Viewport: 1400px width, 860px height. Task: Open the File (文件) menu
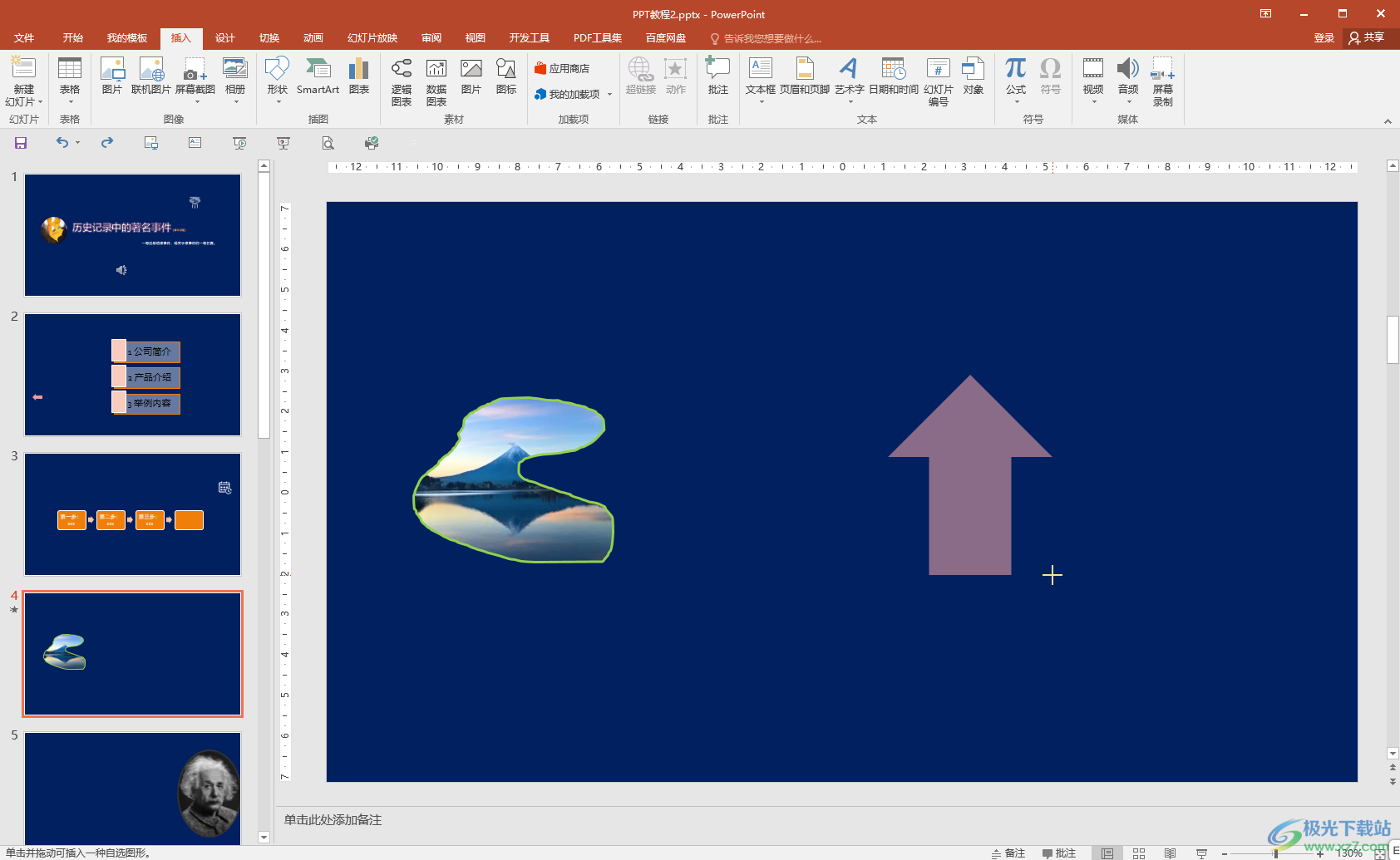pos(24,38)
